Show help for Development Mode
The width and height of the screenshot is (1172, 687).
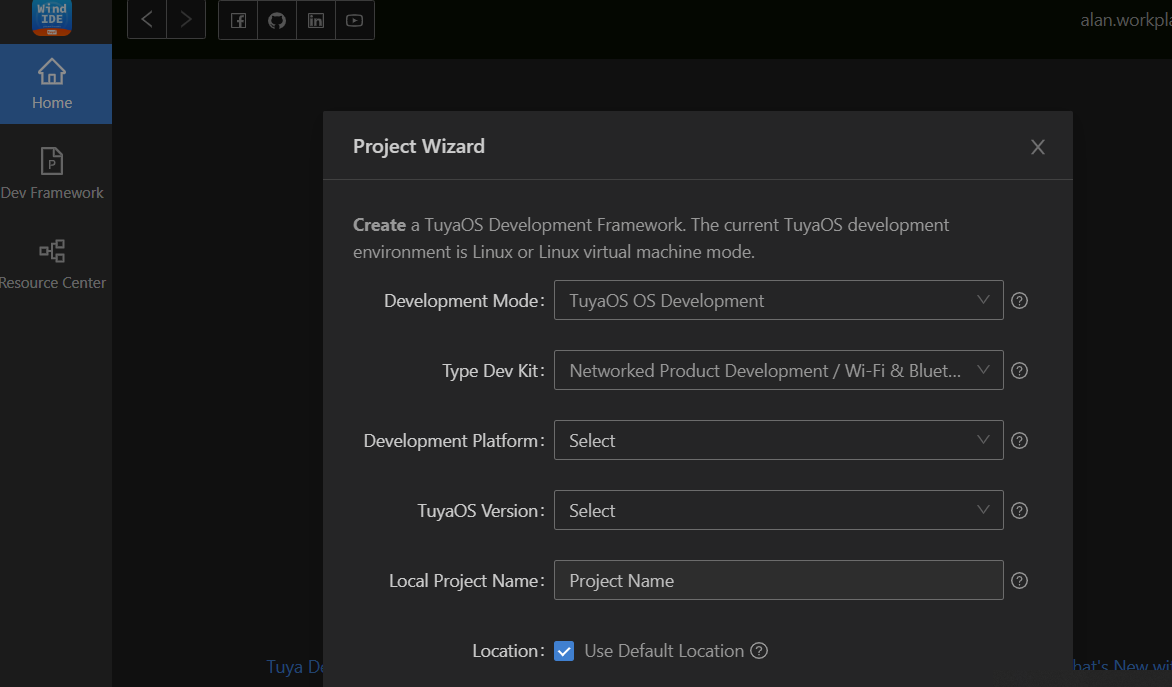[1020, 301]
